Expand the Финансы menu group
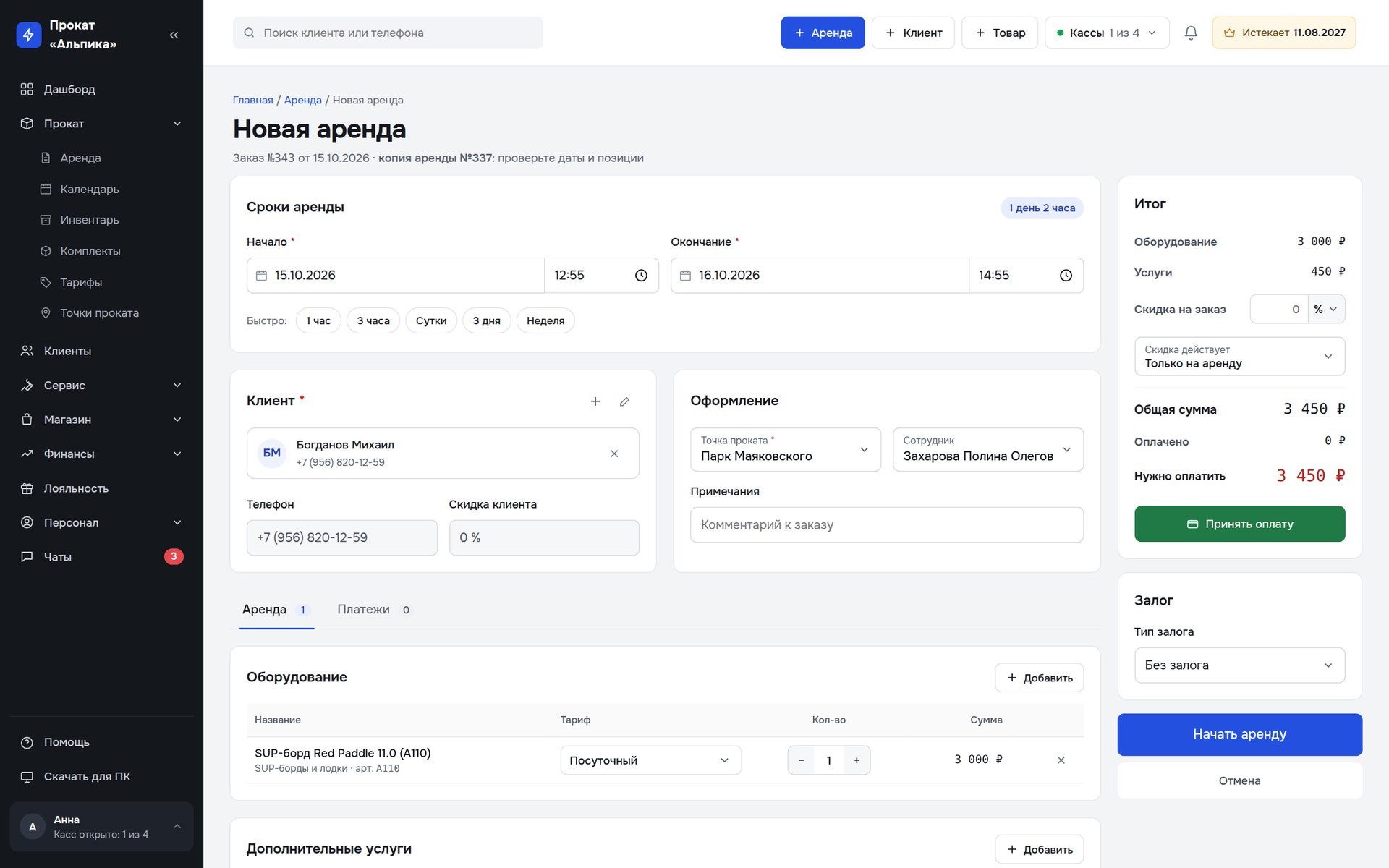Viewport: 1389px width, 868px height. pyautogui.click(x=101, y=454)
